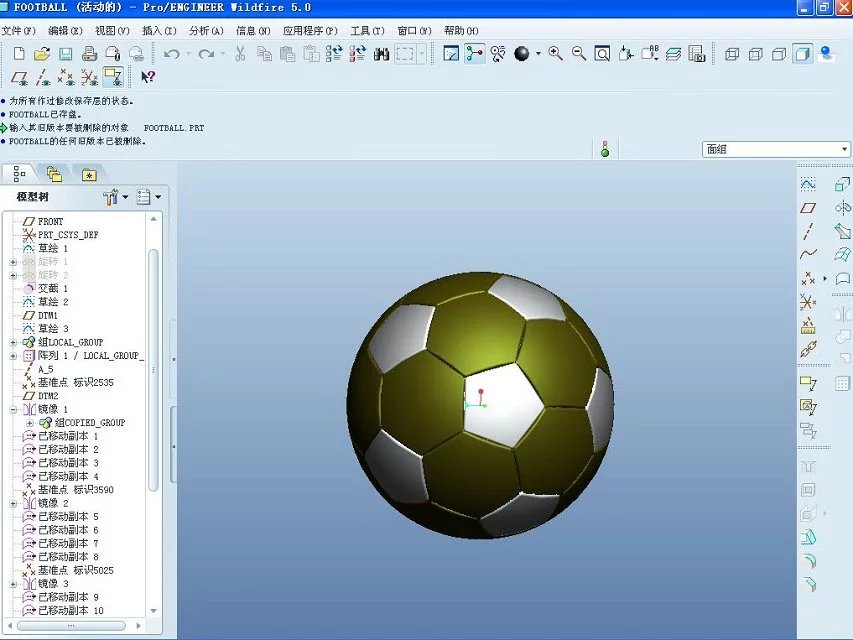Open the 插入(I) menu

[159, 30]
